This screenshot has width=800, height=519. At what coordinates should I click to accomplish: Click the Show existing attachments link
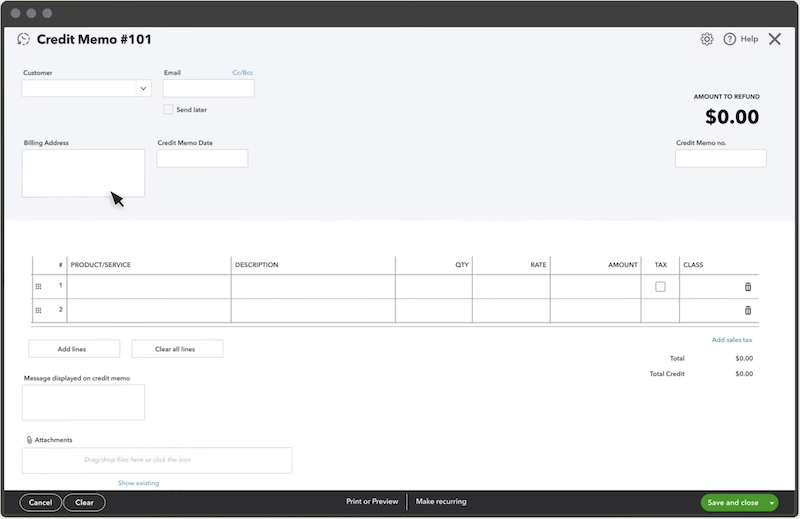[x=138, y=483]
